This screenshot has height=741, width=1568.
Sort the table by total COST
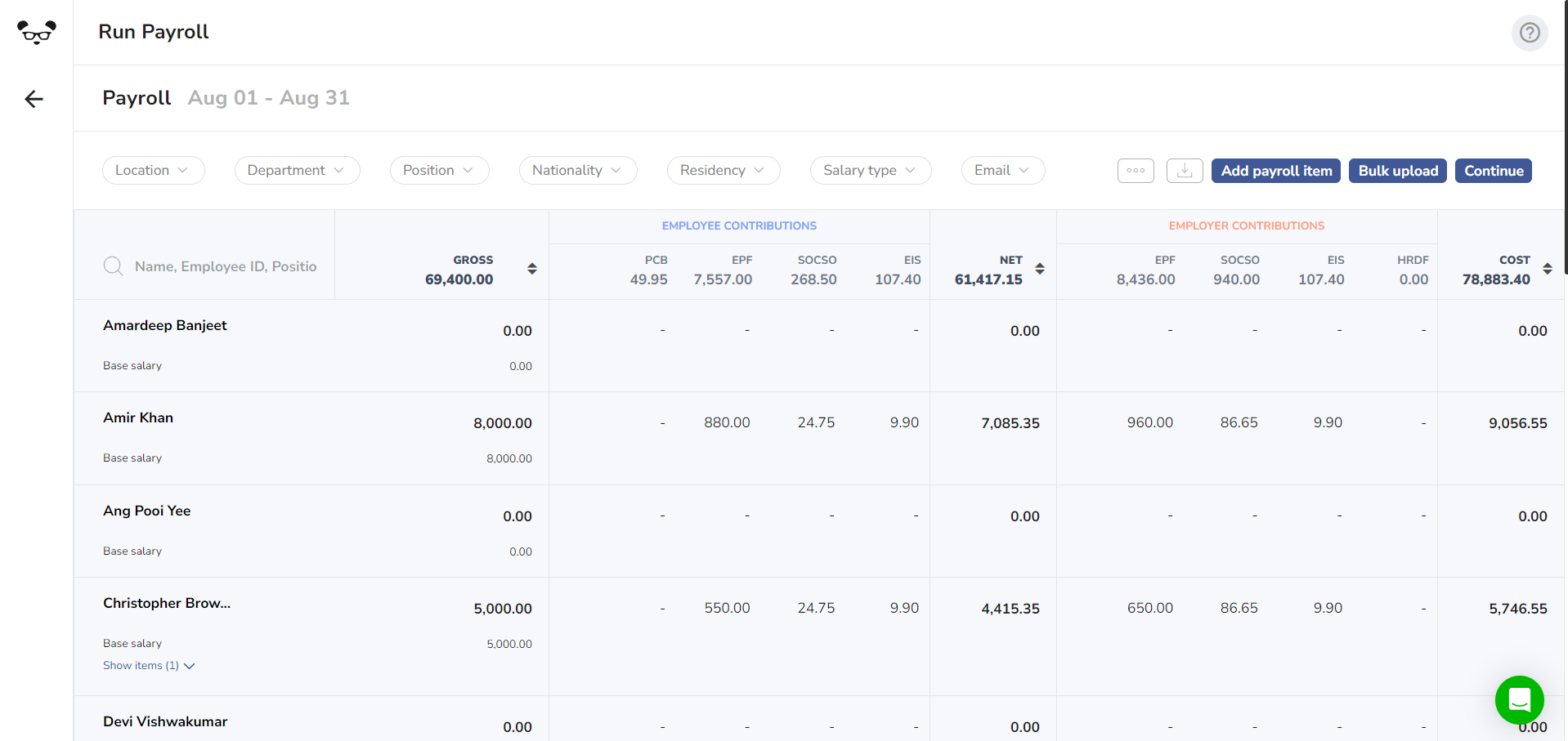click(x=1547, y=269)
